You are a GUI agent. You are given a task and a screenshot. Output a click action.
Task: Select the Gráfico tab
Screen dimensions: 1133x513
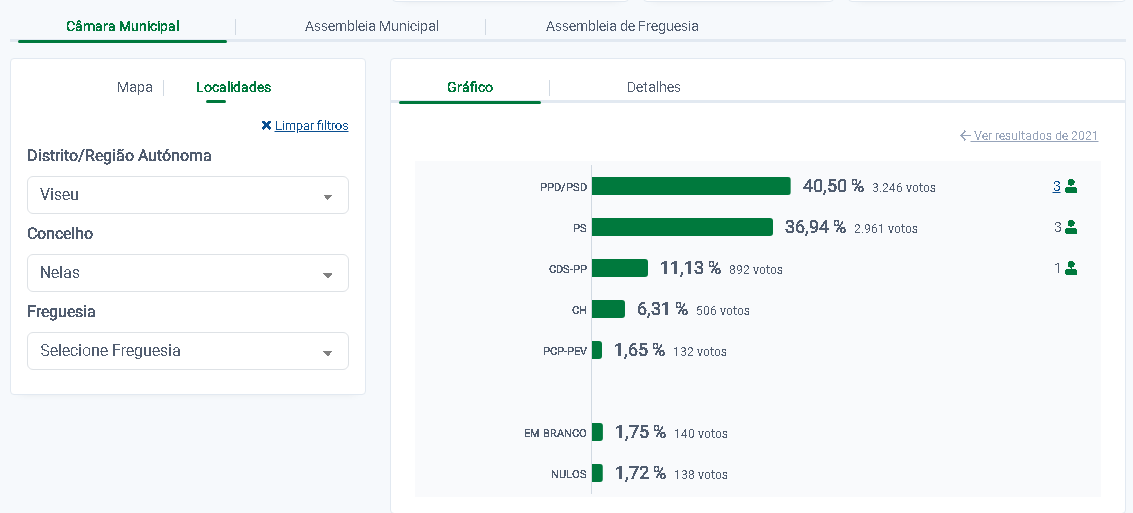pyautogui.click(x=470, y=87)
